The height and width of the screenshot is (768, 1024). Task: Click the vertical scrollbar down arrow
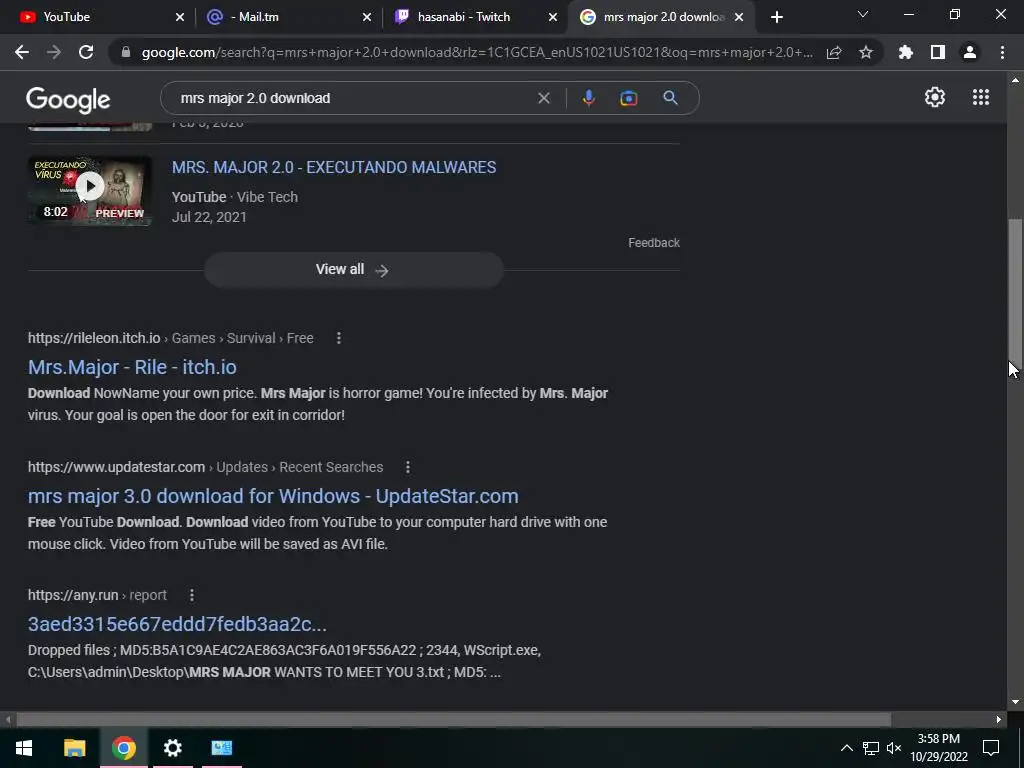click(1015, 702)
